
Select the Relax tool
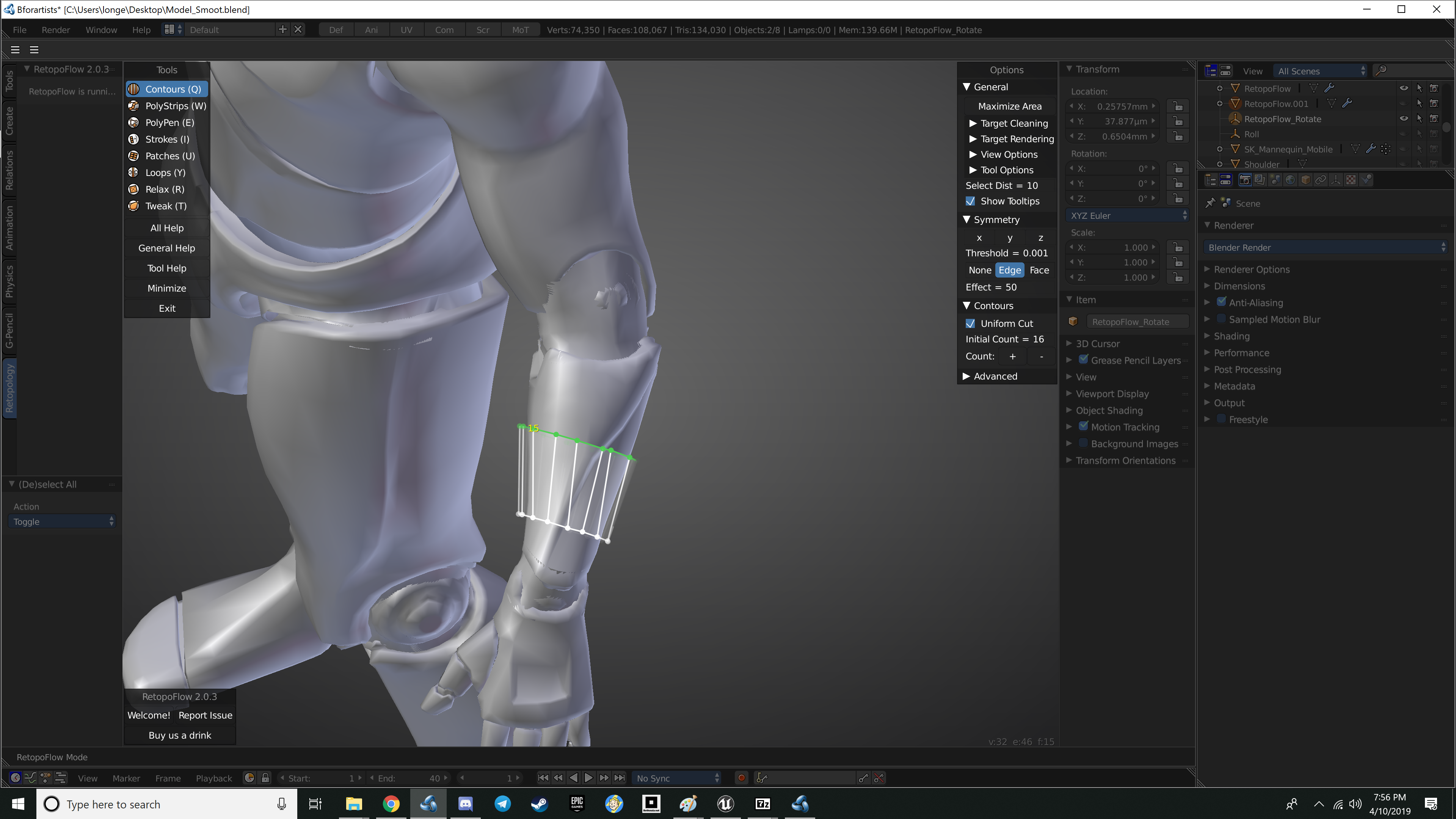164,189
